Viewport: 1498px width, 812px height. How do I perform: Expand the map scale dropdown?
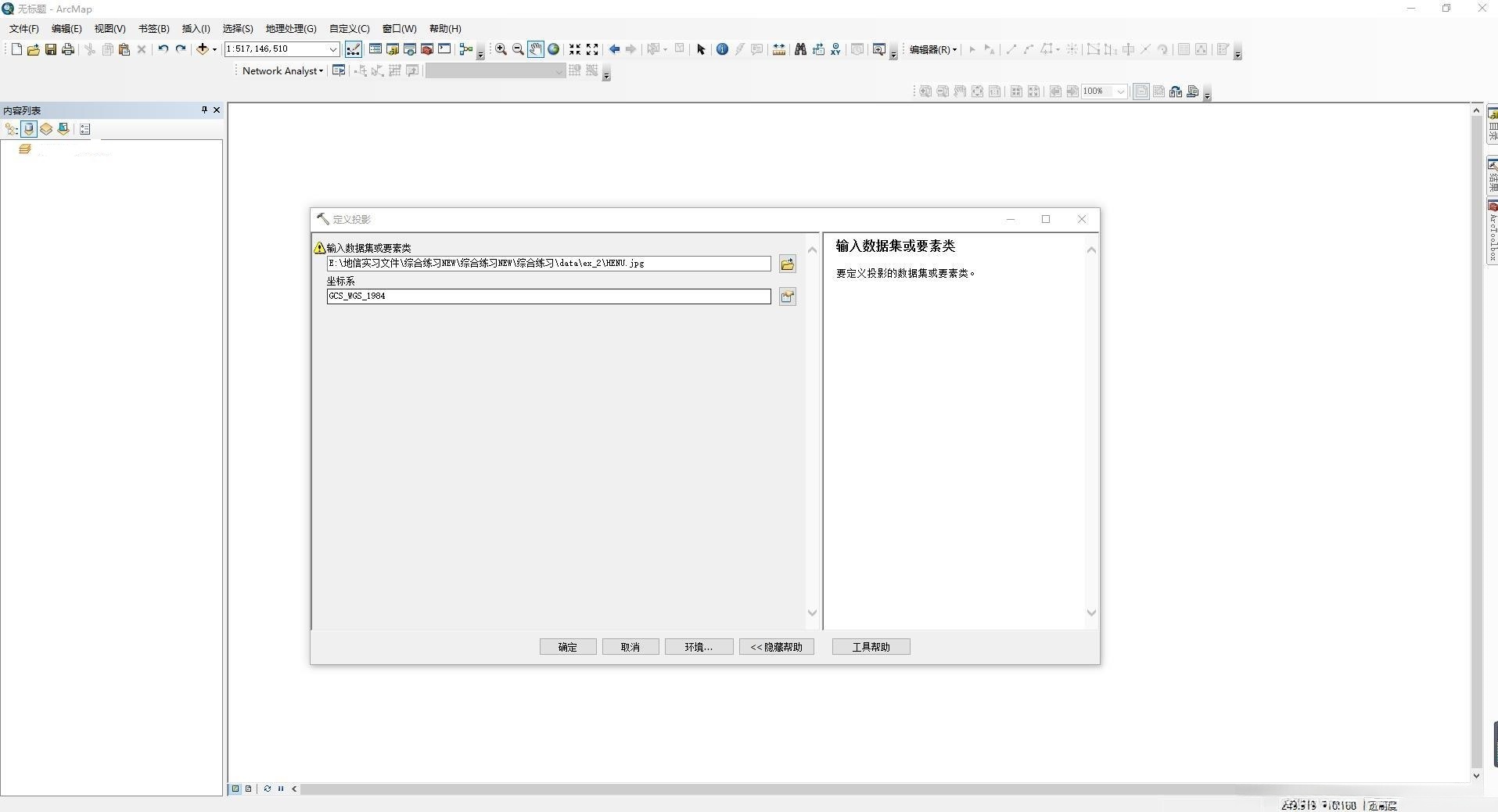click(x=332, y=49)
